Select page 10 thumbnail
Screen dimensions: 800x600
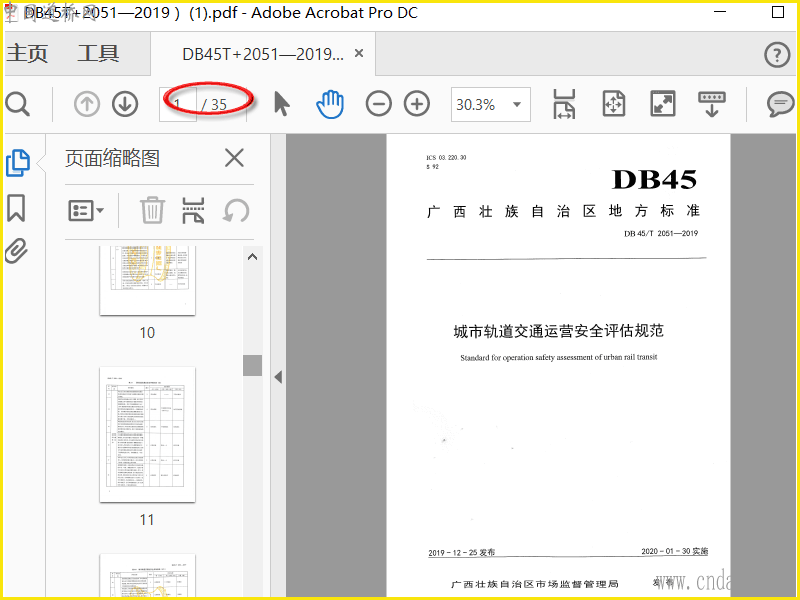pyautogui.click(x=147, y=280)
